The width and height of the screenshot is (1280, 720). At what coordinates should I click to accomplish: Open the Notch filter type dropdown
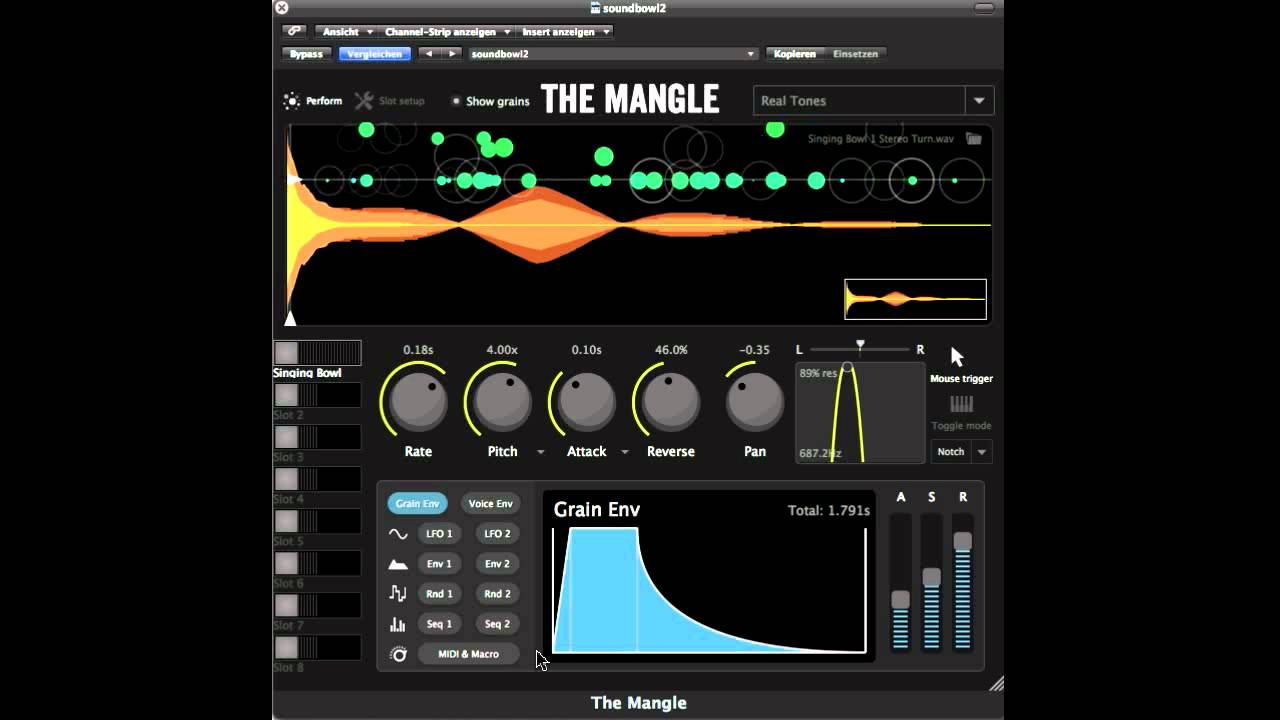point(961,452)
